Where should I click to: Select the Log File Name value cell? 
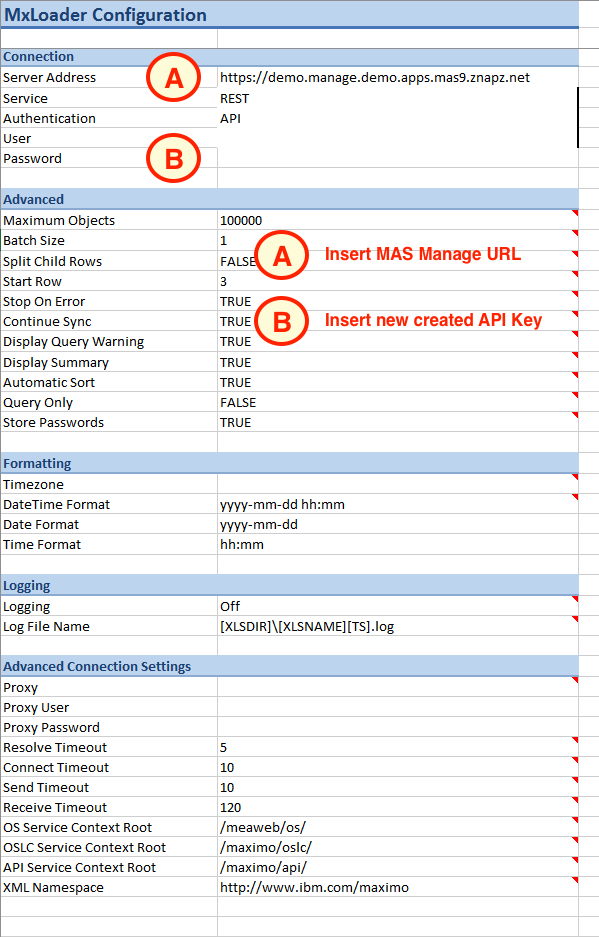tap(398, 626)
